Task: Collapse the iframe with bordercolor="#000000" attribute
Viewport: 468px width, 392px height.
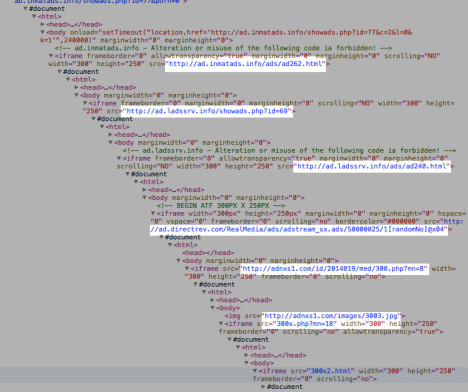Action: (153, 213)
